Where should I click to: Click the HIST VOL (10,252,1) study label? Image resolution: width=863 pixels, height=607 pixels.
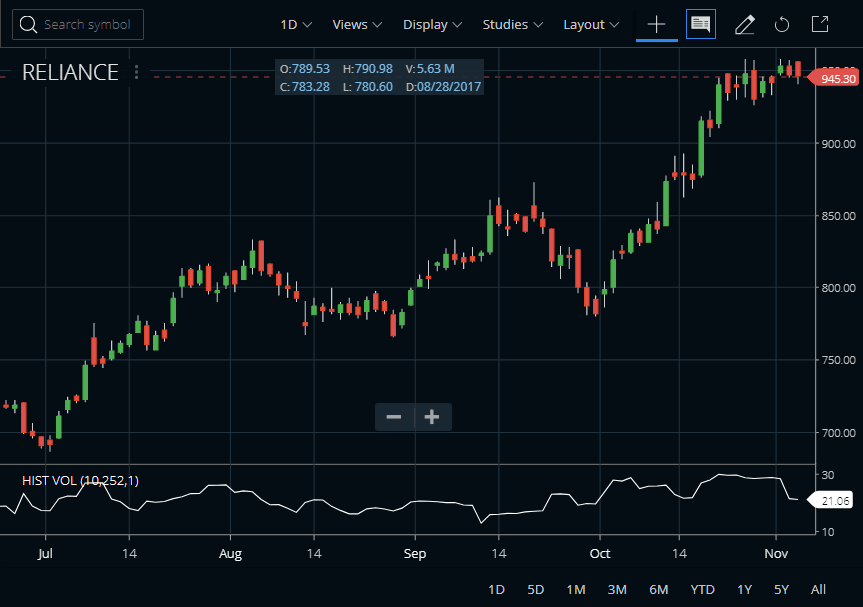(x=80, y=480)
